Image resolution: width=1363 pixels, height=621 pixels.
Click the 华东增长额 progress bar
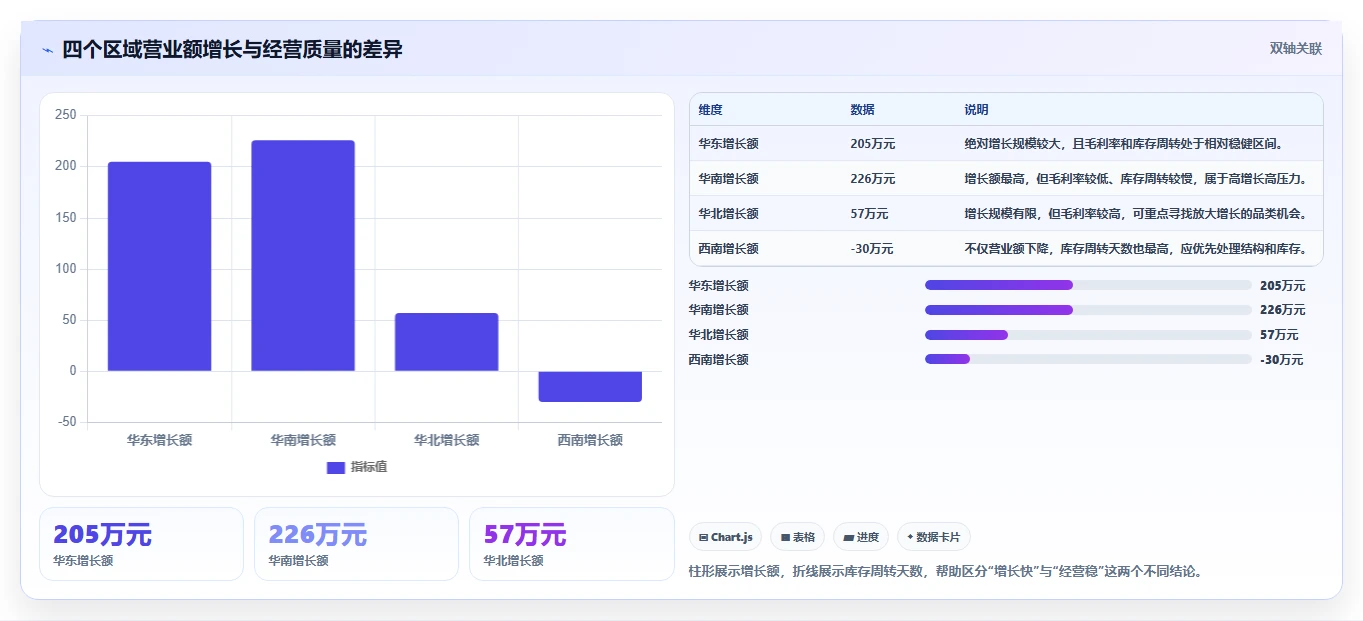pyautogui.click(x=1088, y=285)
